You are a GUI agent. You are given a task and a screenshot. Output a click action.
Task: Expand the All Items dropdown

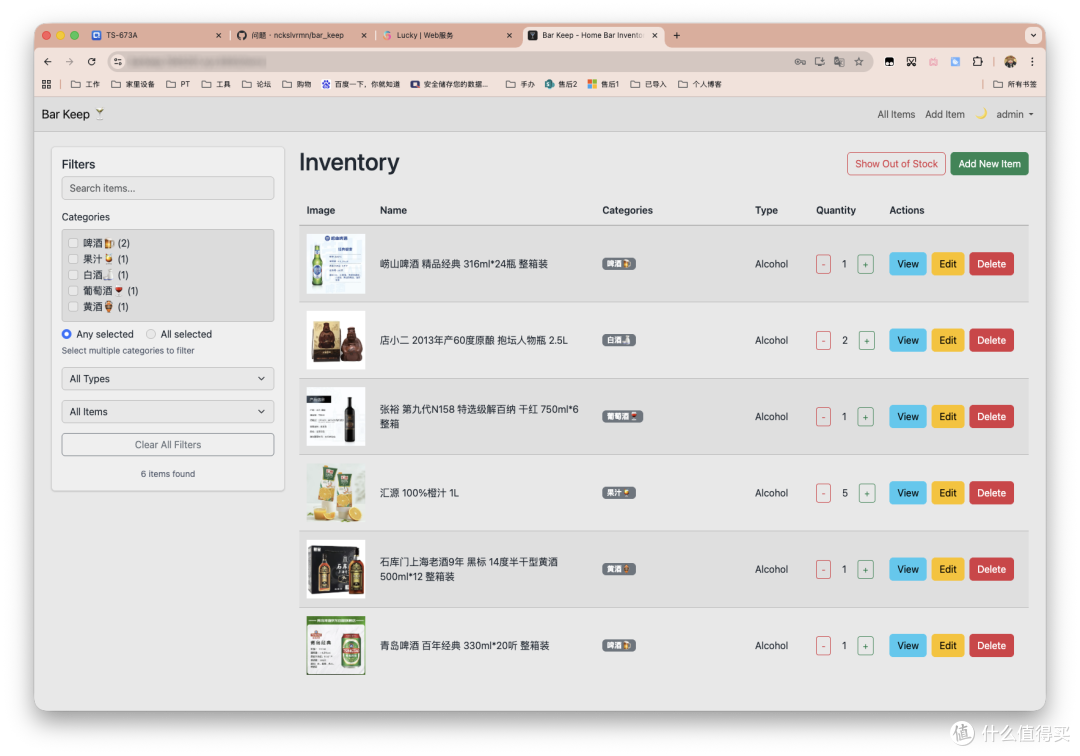(x=168, y=412)
